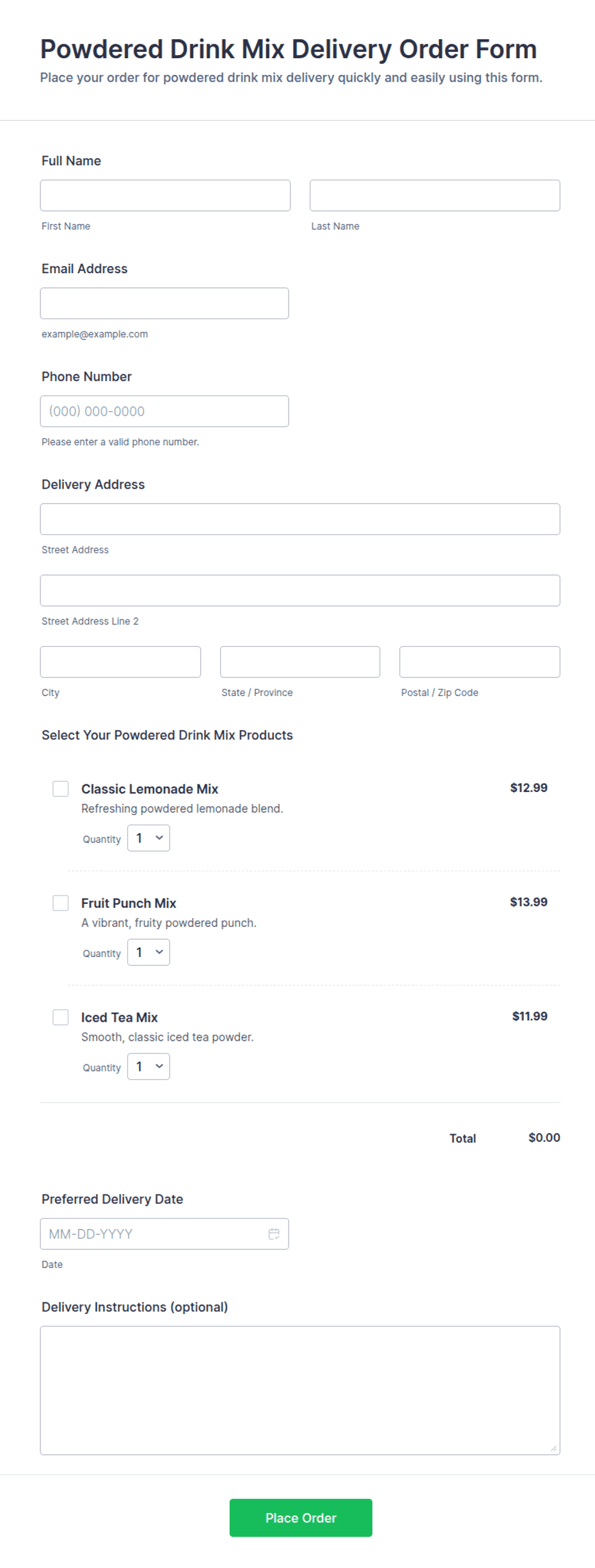
Task: Submit with the Place Order button
Action: [301, 1517]
